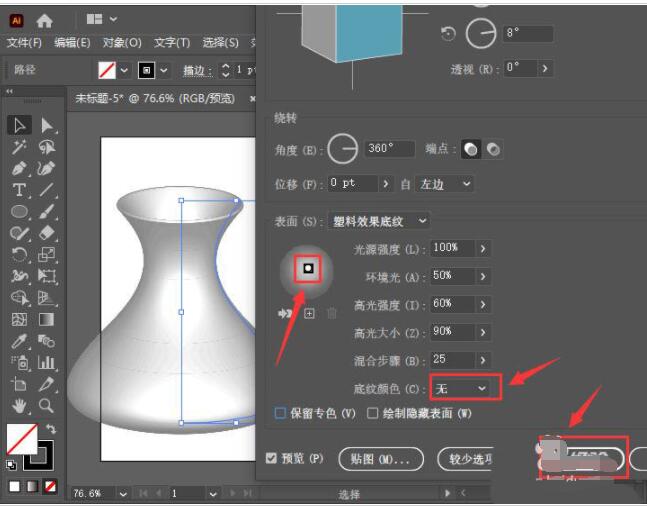The image size is (647, 506).
Task: Switch to the 未标题-5* document tab
Action: (x=155, y=99)
